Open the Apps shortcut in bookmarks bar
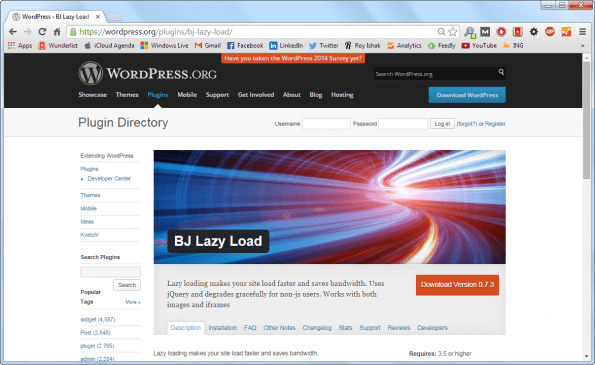 (x=20, y=46)
